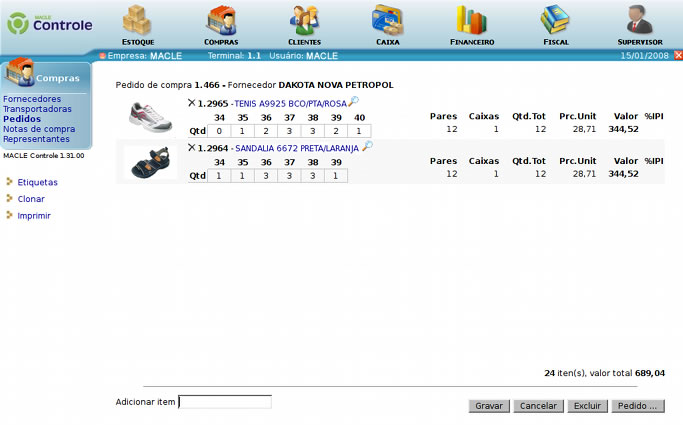Click the Compras sidebar header icon

click(x=19, y=71)
